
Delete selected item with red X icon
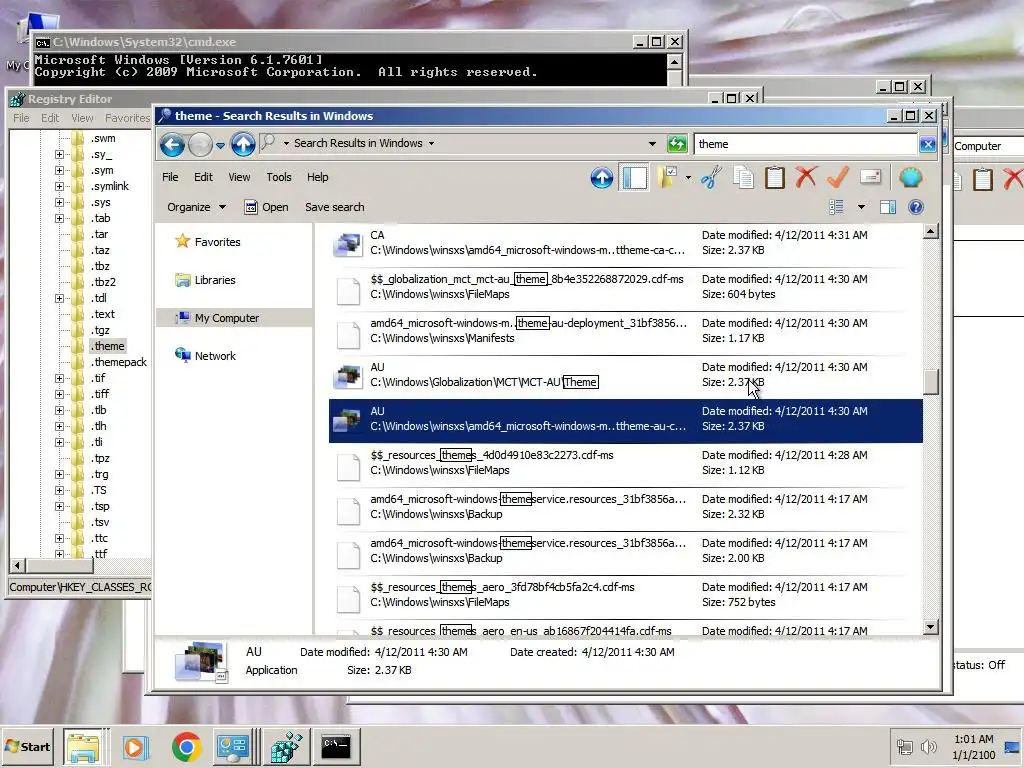pos(806,177)
